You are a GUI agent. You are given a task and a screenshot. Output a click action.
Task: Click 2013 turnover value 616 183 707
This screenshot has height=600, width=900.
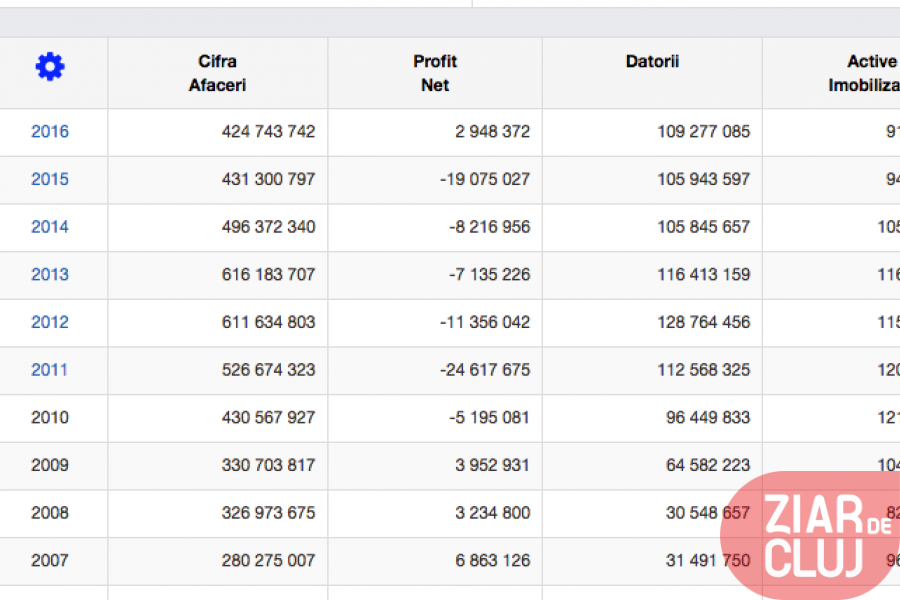click(268, 274)
